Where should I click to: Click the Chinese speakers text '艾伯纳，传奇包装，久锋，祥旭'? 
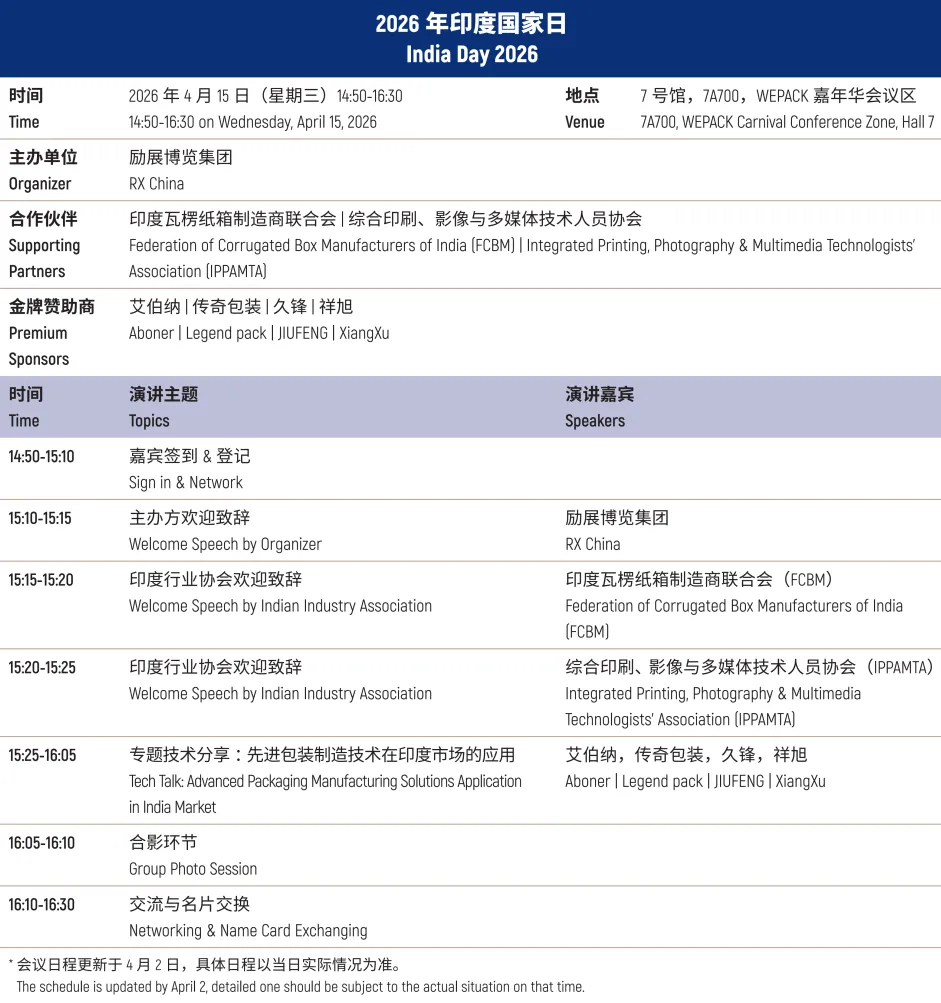coord(686,755)
